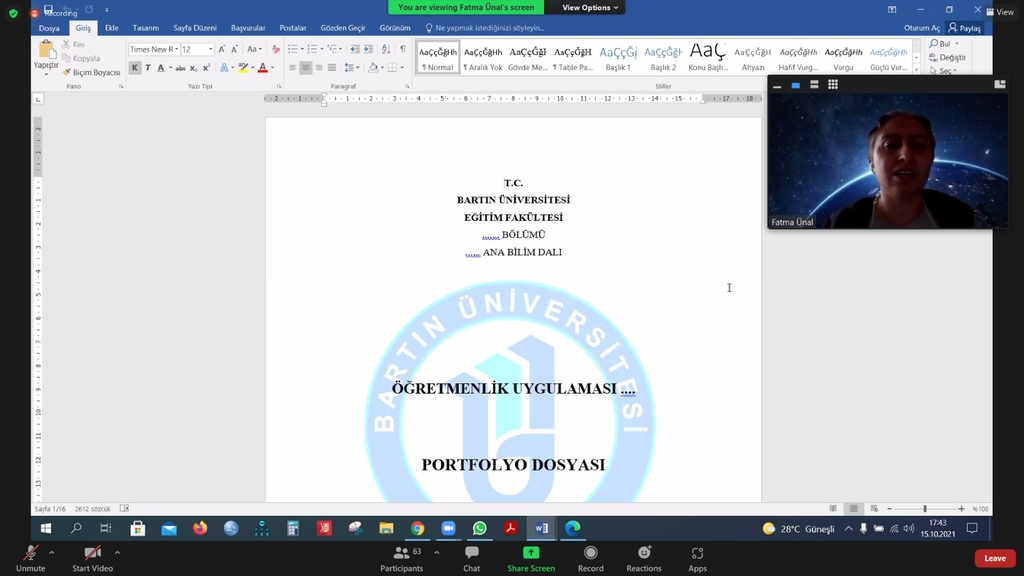Toggle italic (T) formatting

[148, 68]
